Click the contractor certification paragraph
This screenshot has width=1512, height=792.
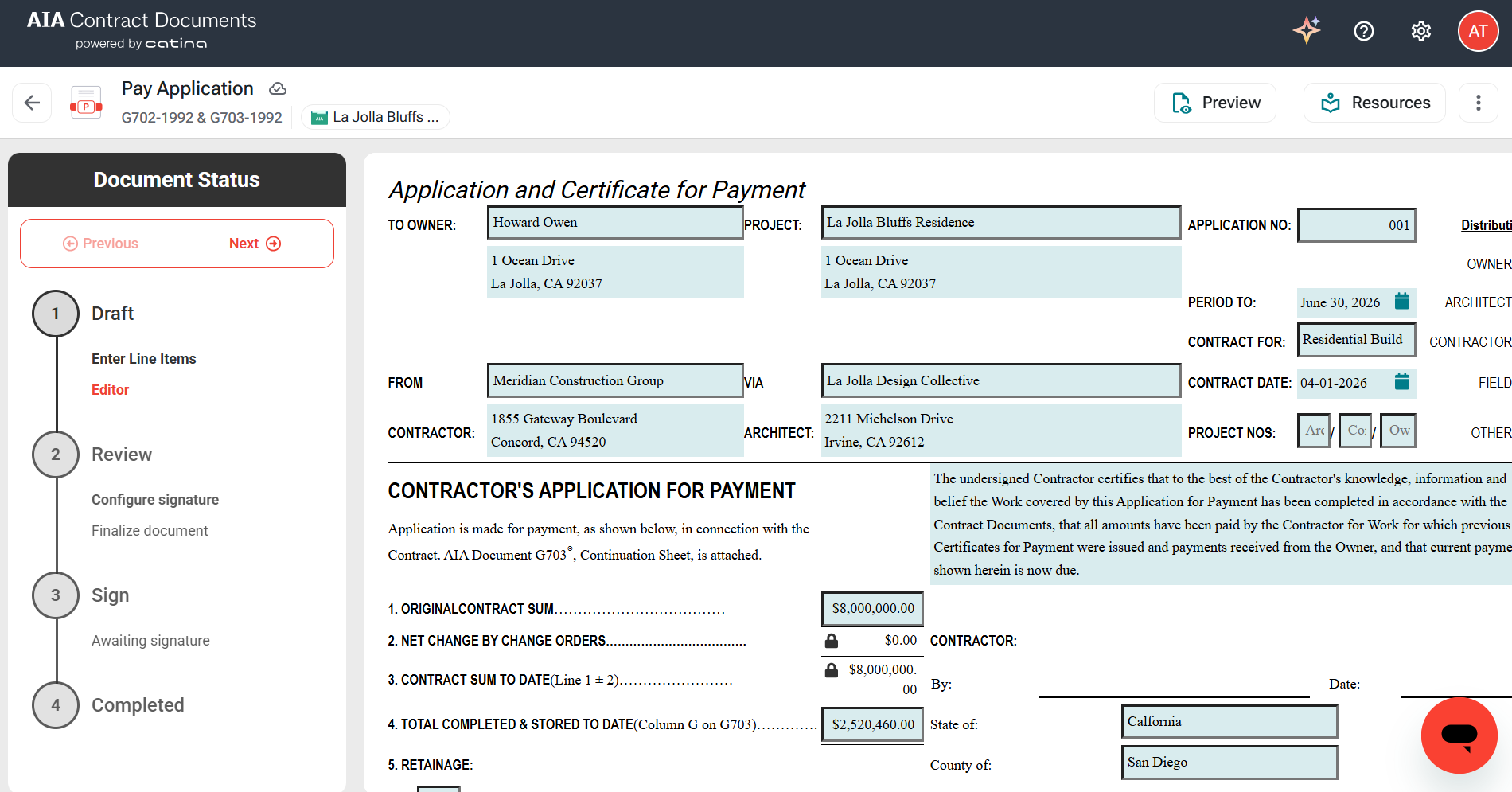[1221, 525]
